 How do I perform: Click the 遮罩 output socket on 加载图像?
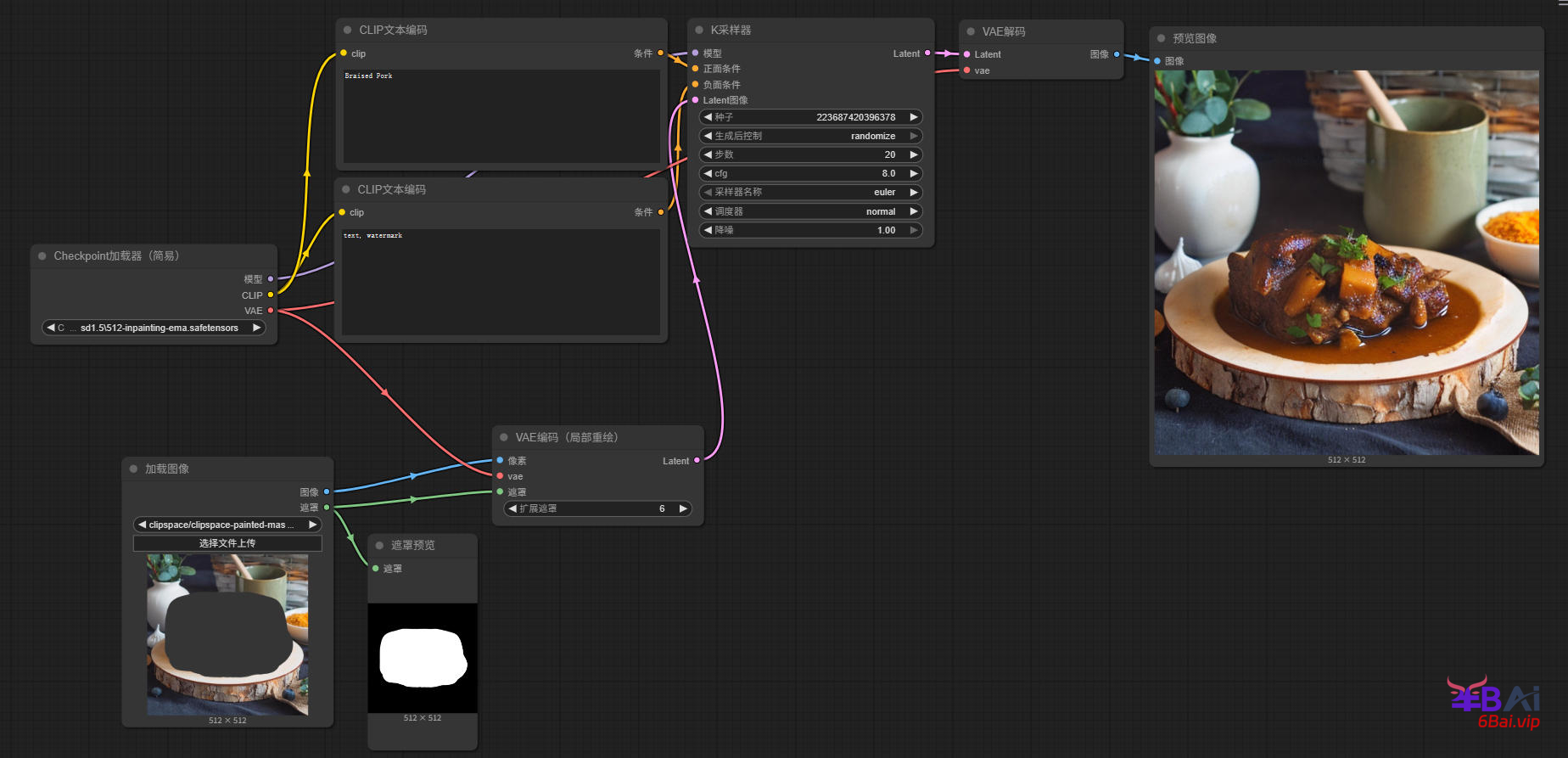pyautogui.click(x=327, y=508)
